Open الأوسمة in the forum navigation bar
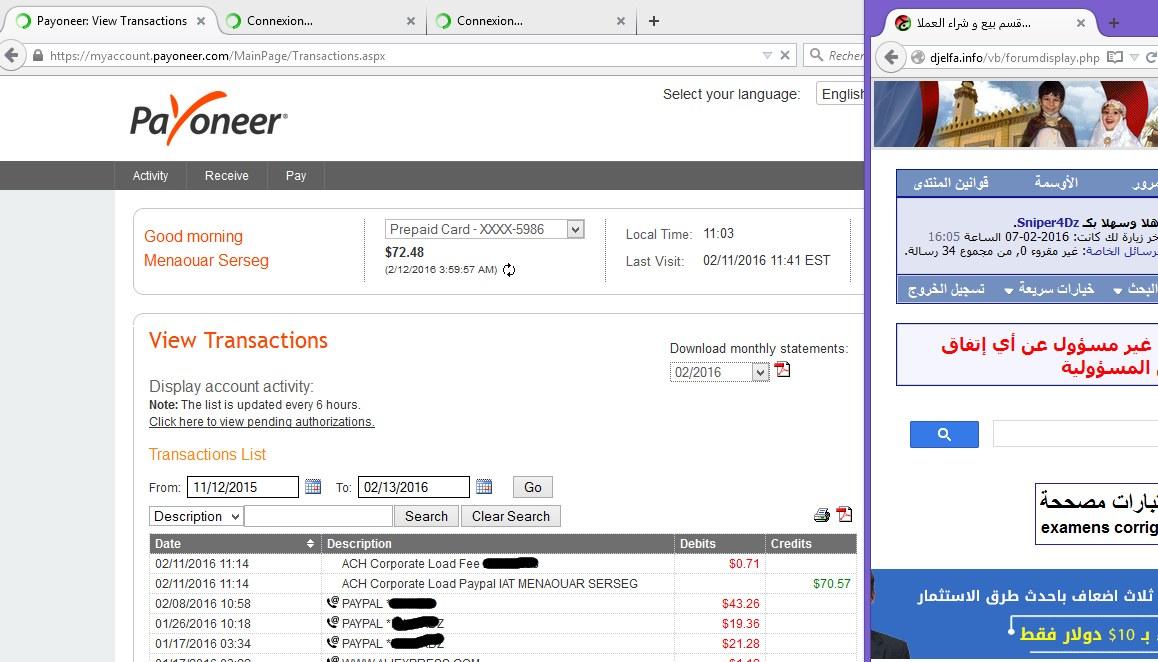 (x=1056, y=182)
